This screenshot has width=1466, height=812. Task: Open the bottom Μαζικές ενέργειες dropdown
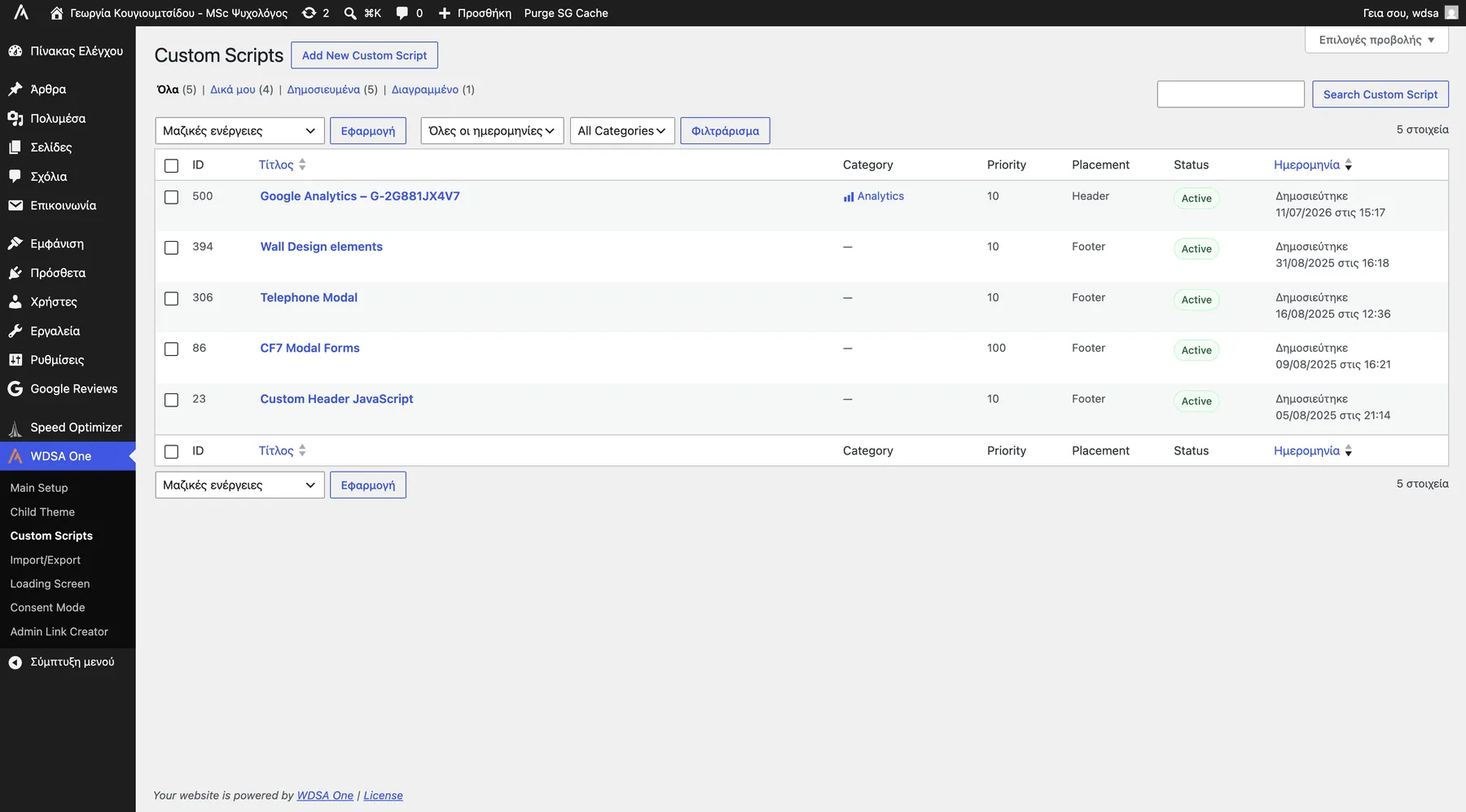[x=239, y=485]
